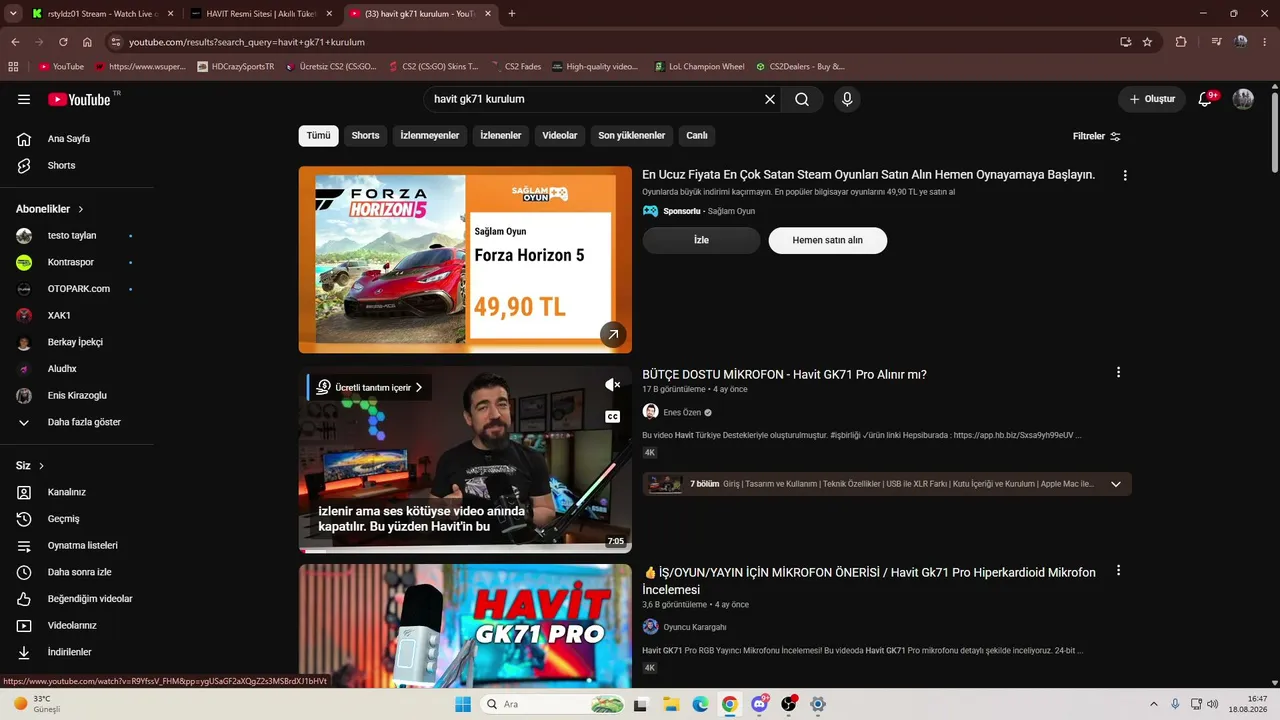Select the Shorts filter chip
1280x720 pixels.
pyautogui.click(x=365, y=136)
